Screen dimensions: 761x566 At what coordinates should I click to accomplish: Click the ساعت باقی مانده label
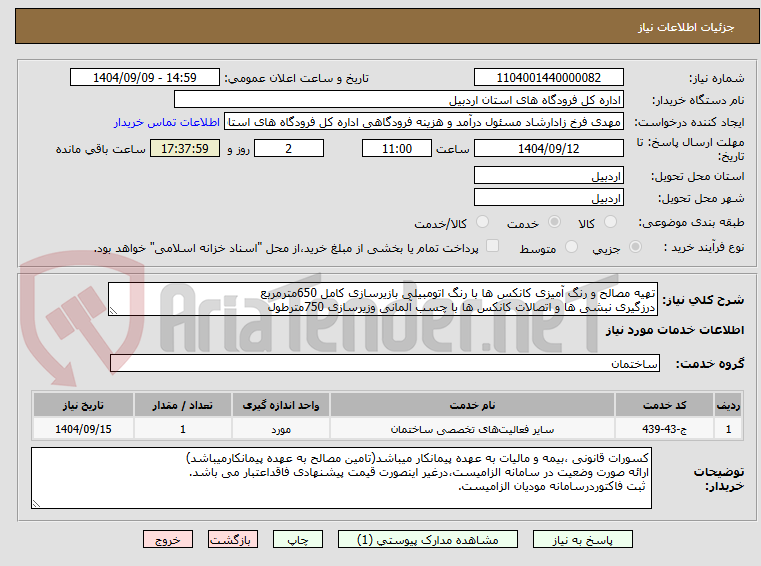(100, 149)
